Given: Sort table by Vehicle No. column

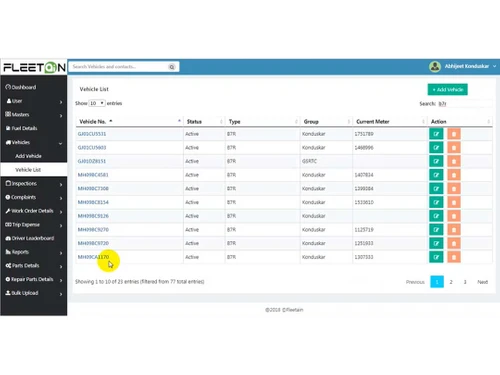Looking at the screenshot, I should tap(130, 122).
